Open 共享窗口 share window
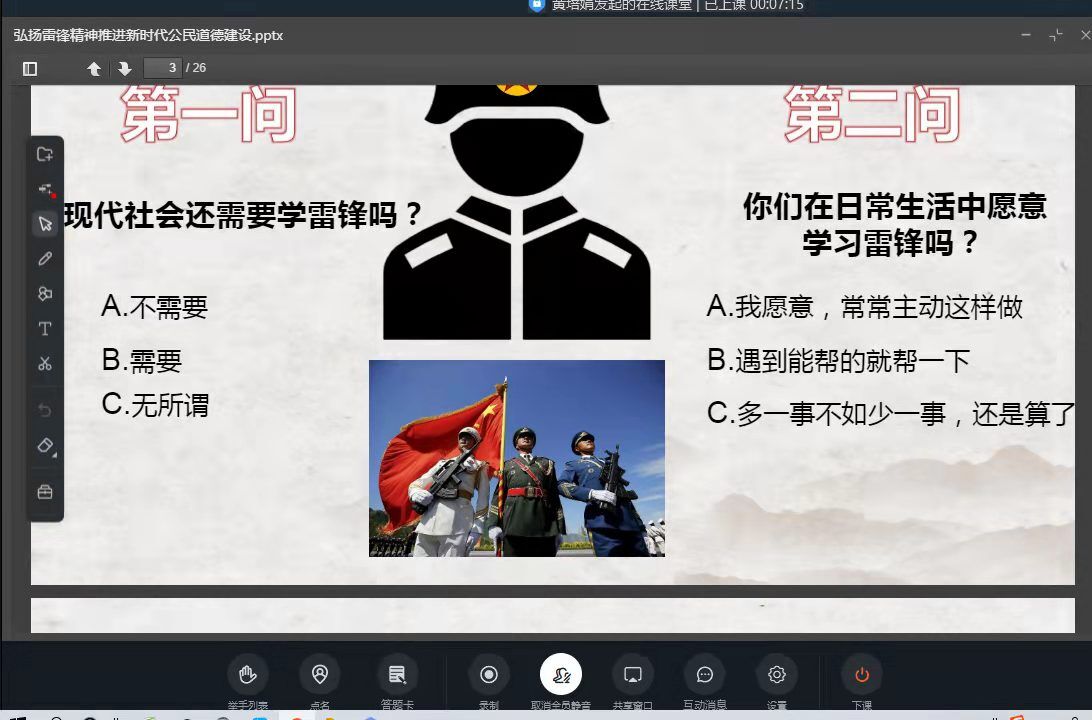 pos(632,675)
